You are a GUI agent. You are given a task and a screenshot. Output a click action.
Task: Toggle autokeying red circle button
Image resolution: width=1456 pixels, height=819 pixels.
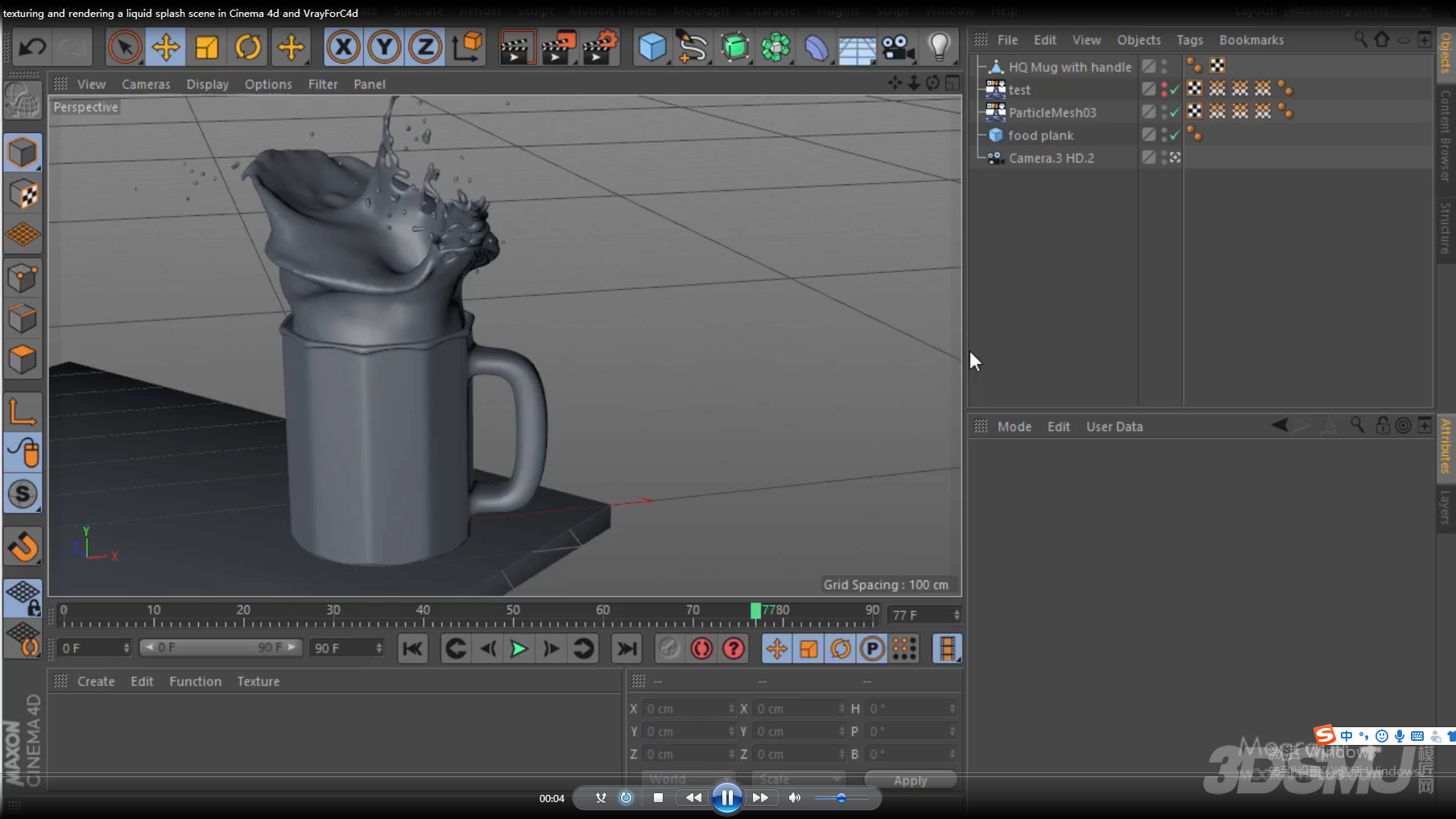click(x=701, y=648)
